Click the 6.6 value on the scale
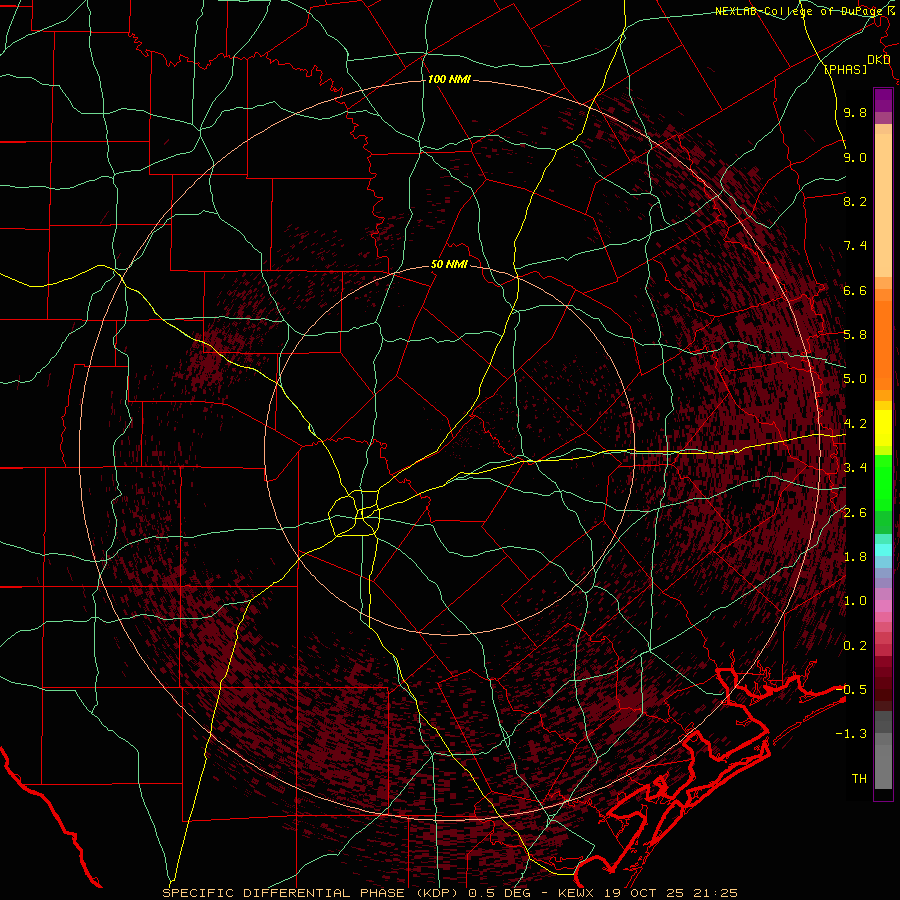The image size is (900, 900). pos(855,290)
